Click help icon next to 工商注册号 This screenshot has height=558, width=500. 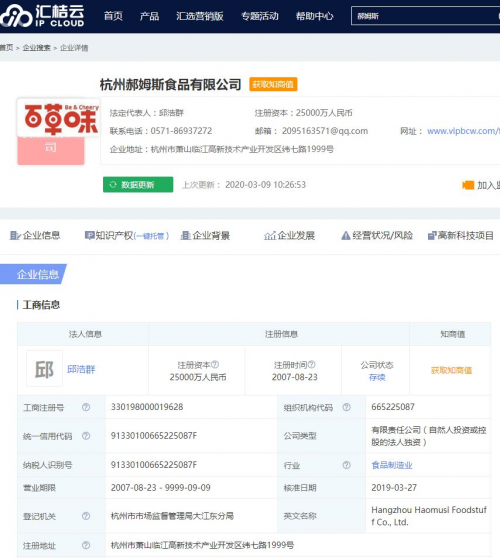tap(86, 407)
